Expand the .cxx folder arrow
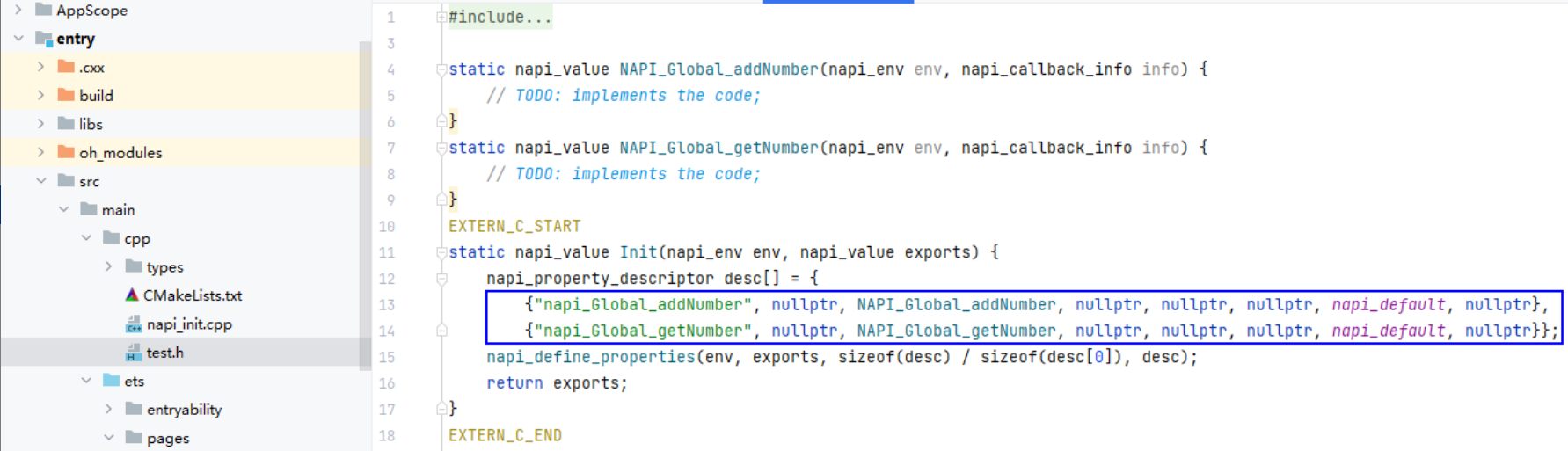Screen dimensions: 1568x451 (40, 67)
